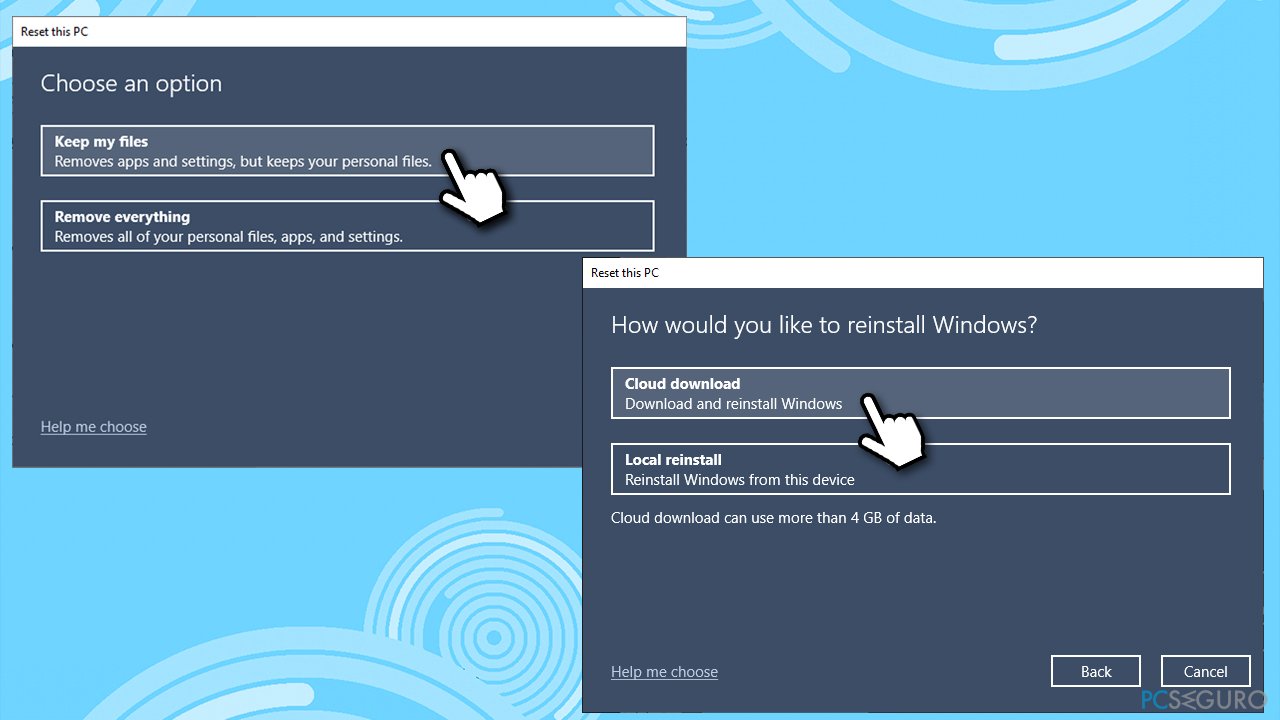The width and height of the screenshot is (1280, 720).
Task: Go Back in the reinstall Windows dialog
Action: [x=1096, y=671]
